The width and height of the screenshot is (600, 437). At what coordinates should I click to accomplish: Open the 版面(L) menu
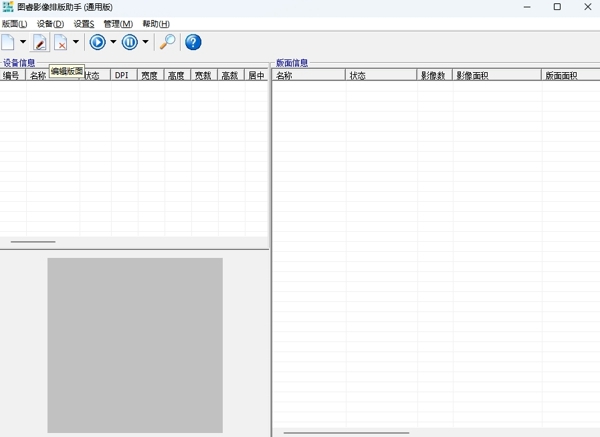15,24
